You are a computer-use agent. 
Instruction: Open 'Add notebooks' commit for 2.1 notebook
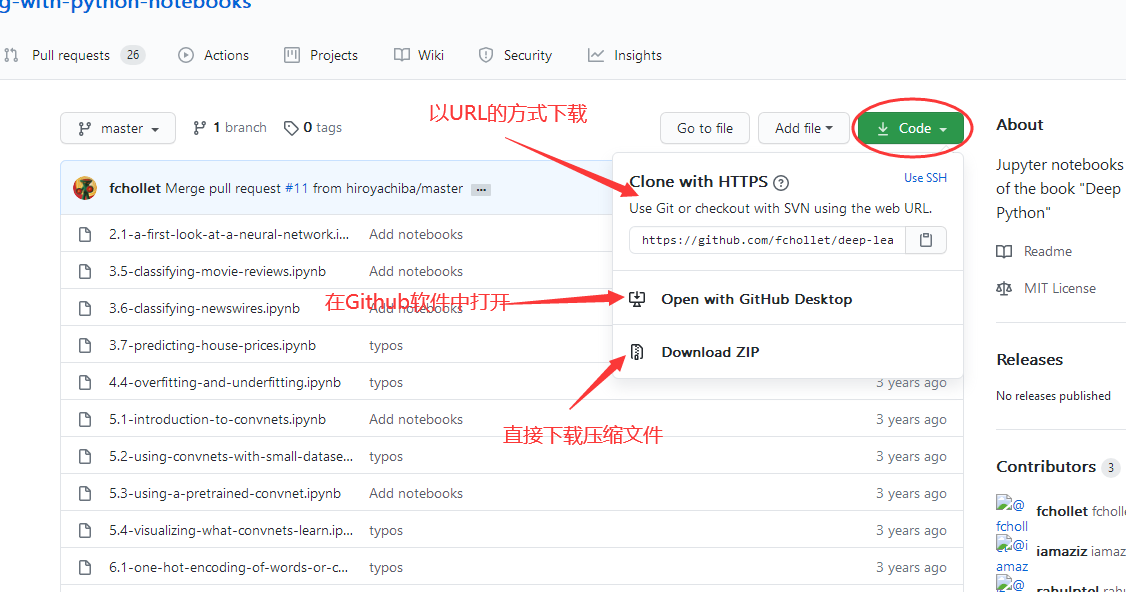coord(416,234)
